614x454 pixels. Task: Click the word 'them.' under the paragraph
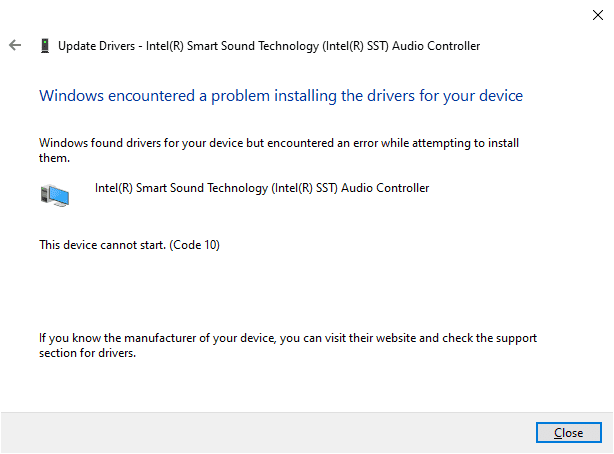tap(54, 158)
